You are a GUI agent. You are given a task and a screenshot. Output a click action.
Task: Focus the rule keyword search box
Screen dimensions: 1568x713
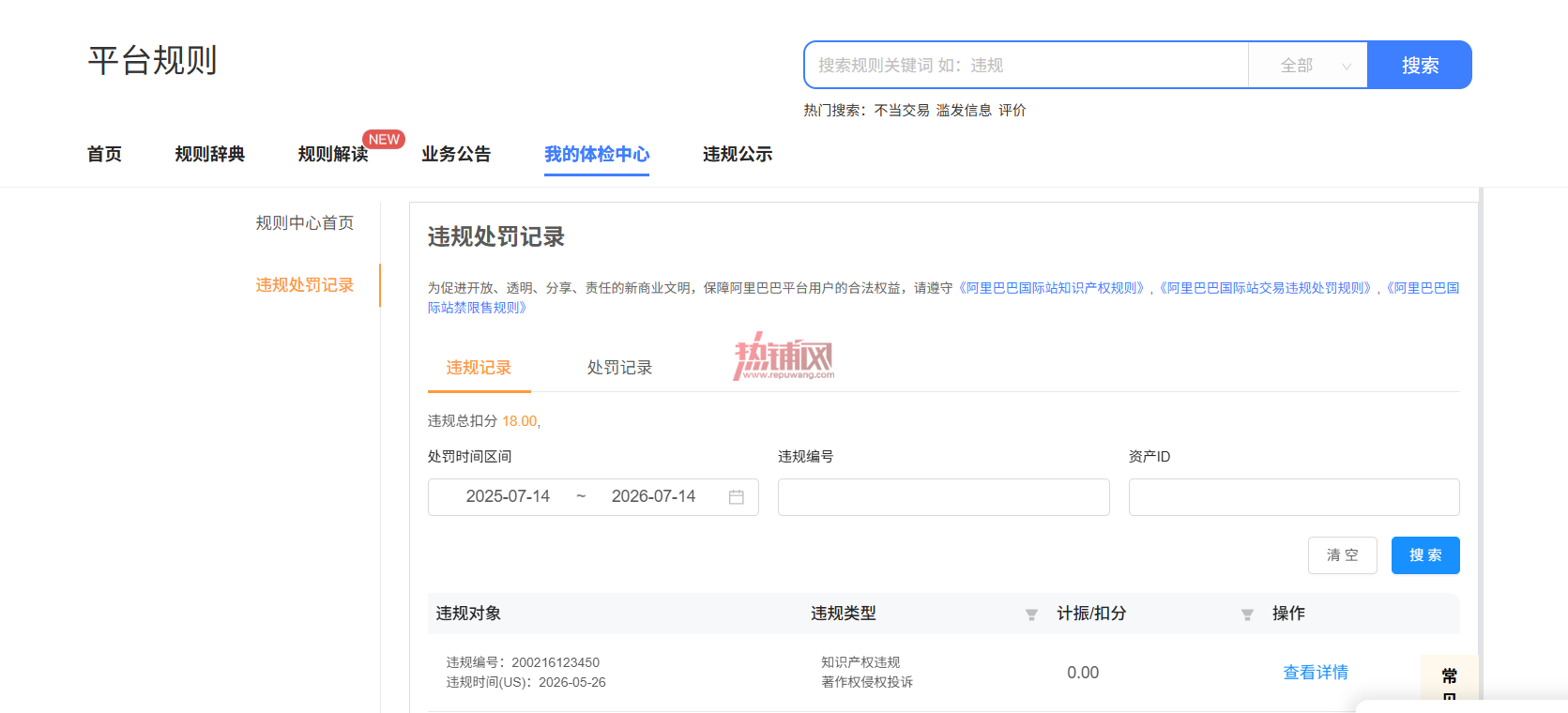coord(1027,66)
